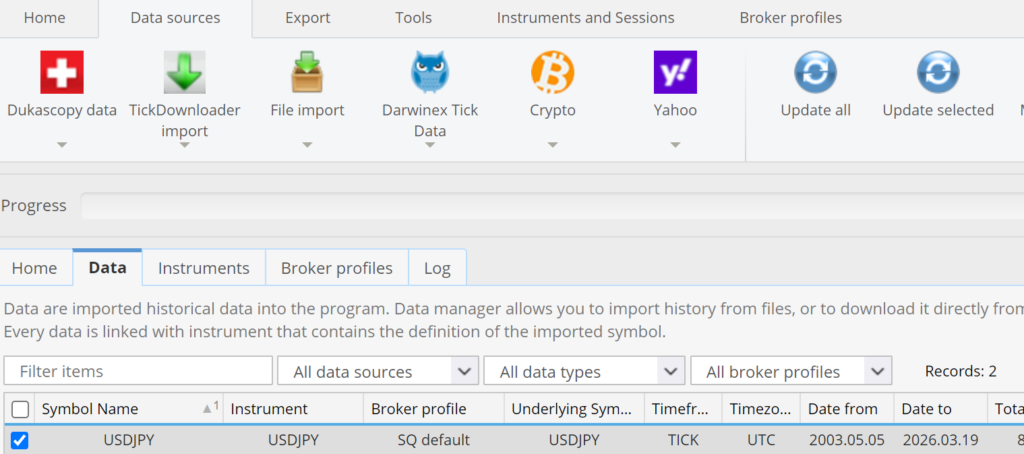Switch to the Log tab

[x=437, y=268]
